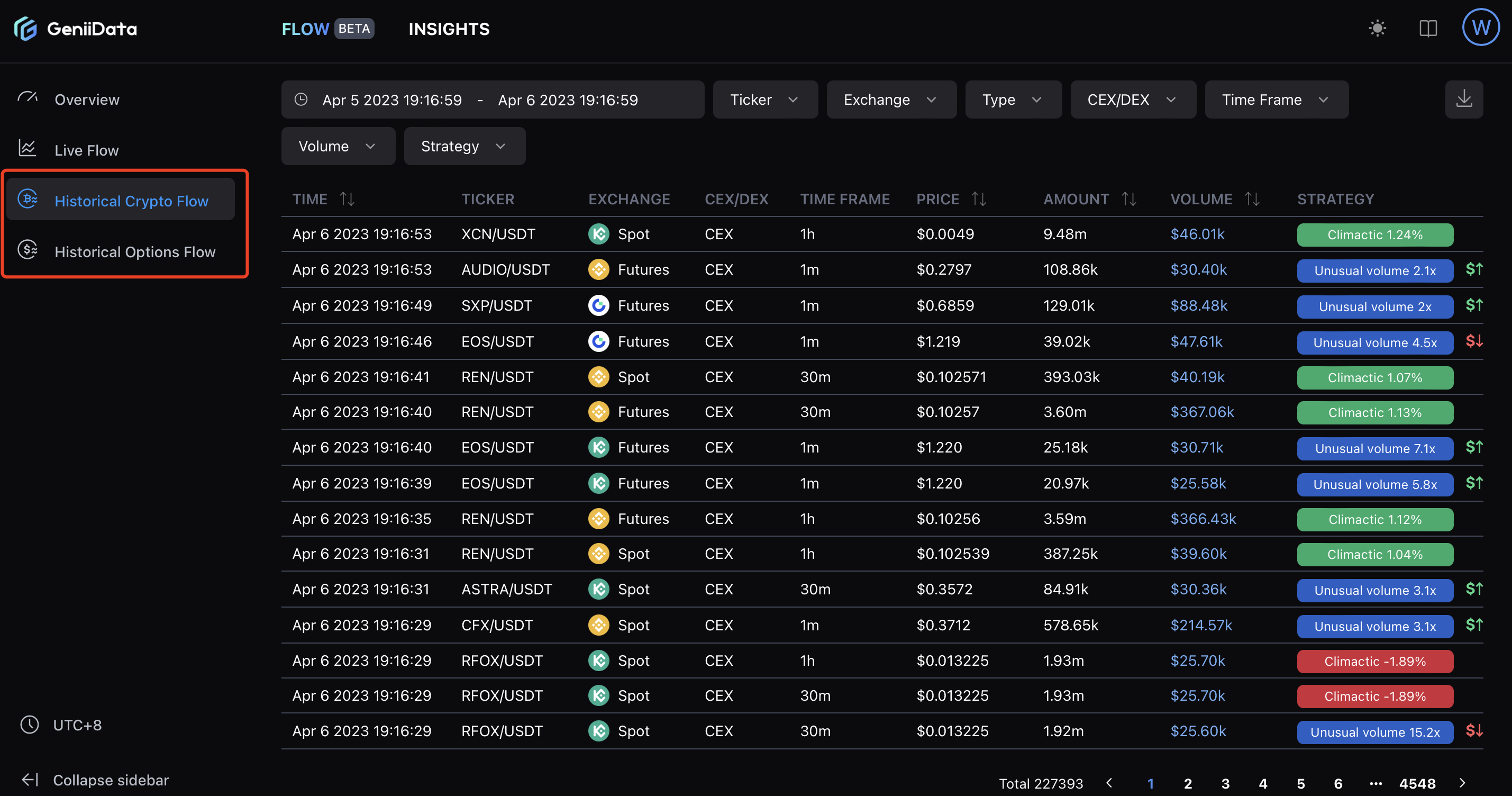This screenshot has width=1512, height=796.
Task: Open the docs book icon
Action: 1427,28
